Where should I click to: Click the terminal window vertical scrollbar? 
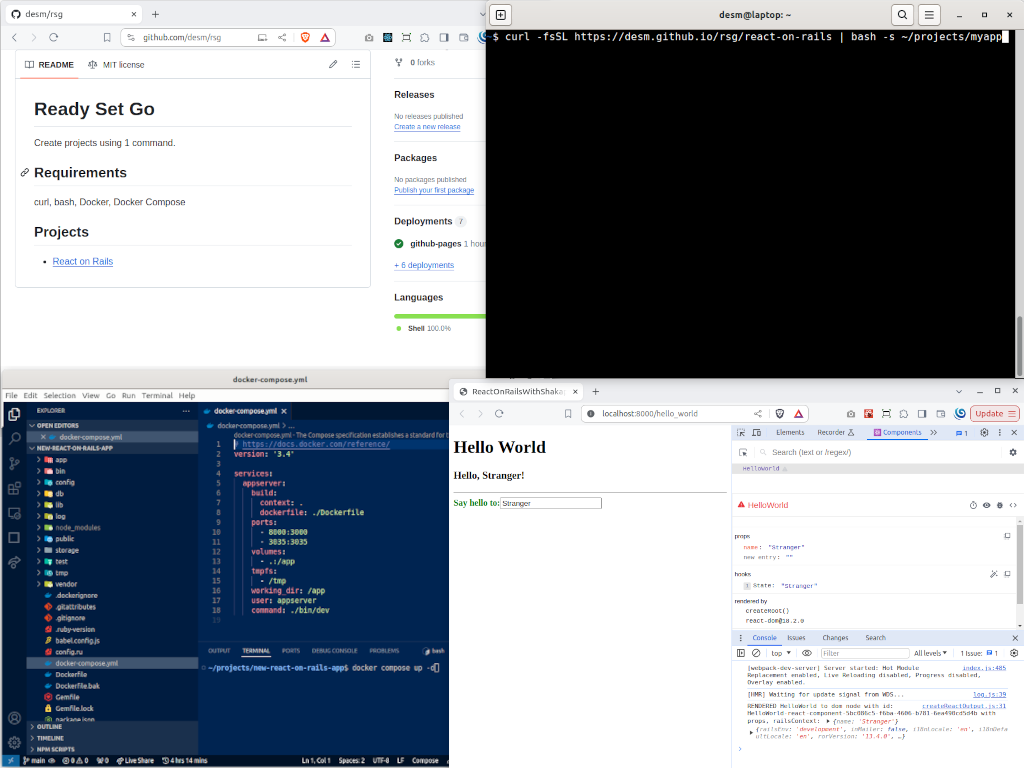point(1019,345)
